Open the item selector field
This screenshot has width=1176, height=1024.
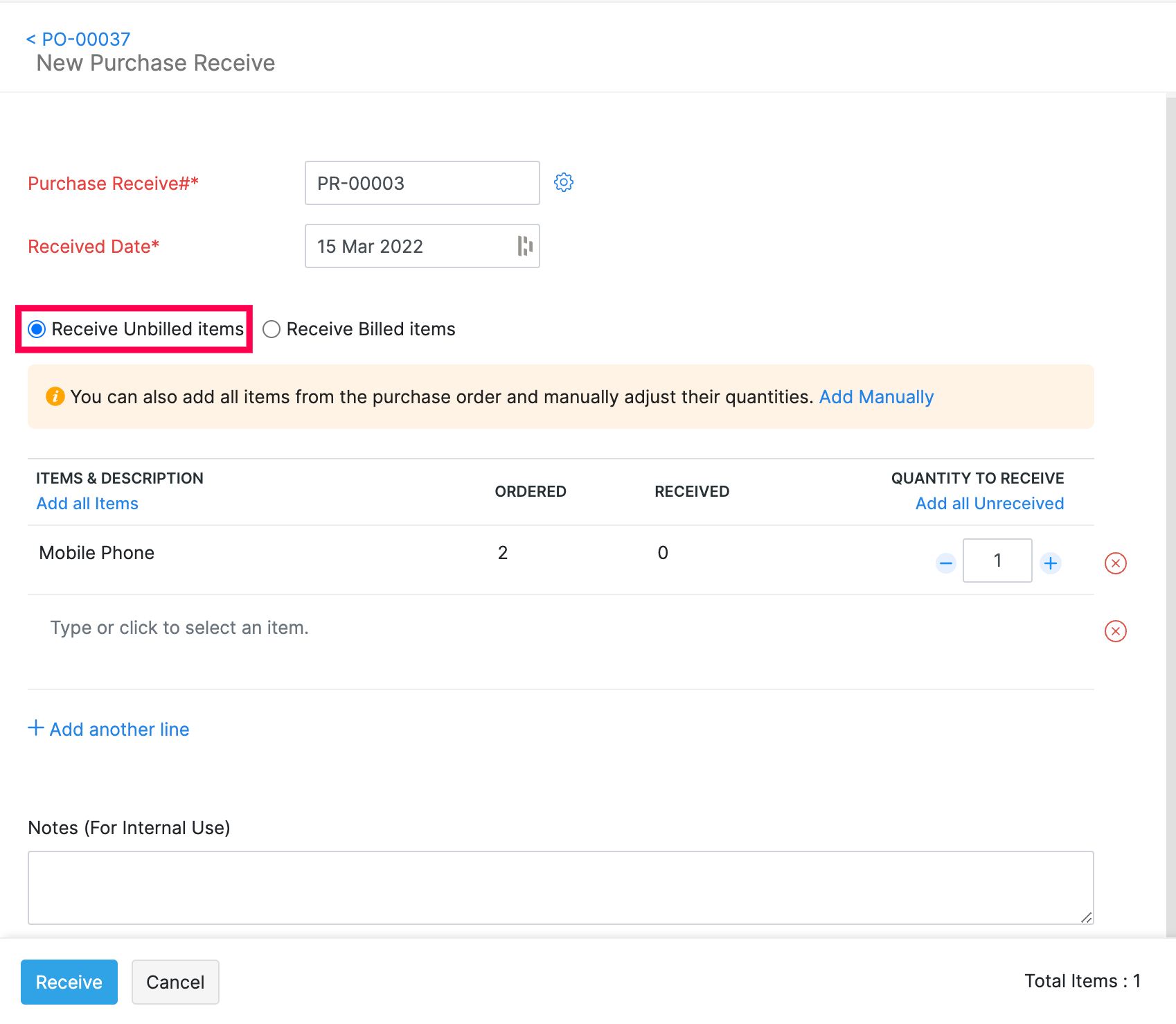tap(179, 627)
